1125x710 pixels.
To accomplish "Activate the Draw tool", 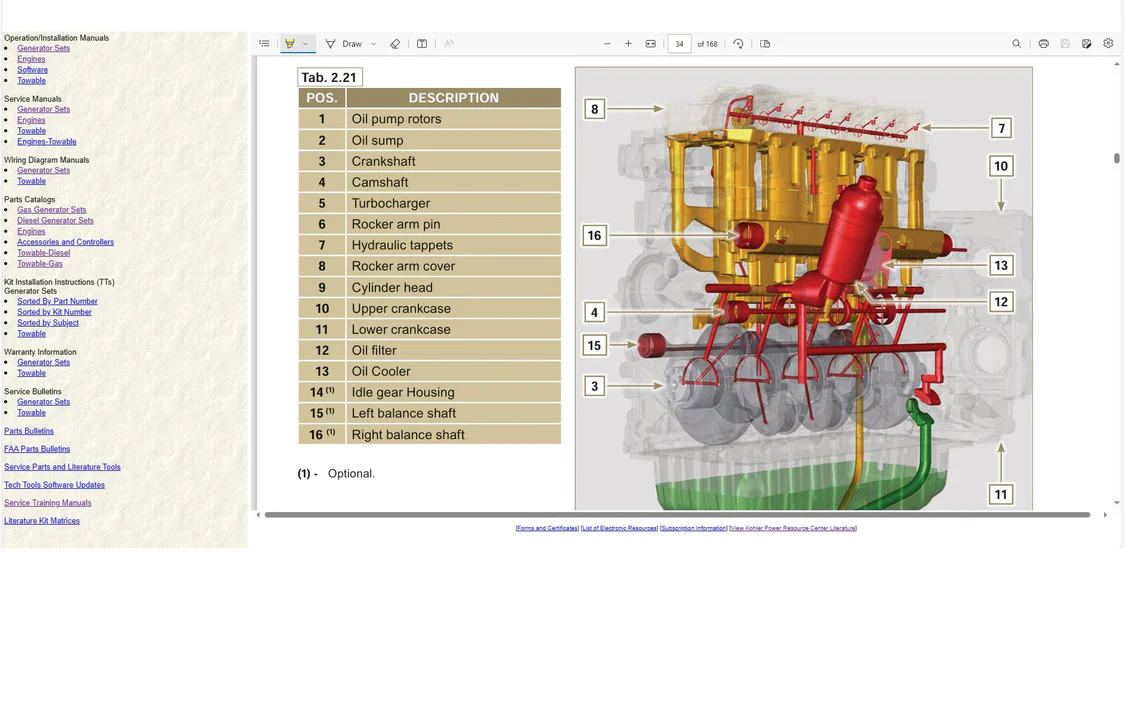I will point(343,44).
